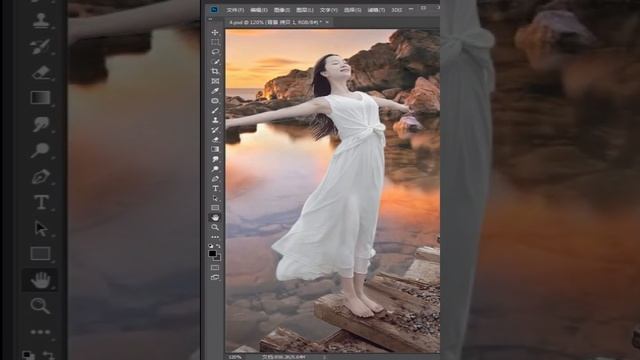Viewport: 640px width, 360px height.
Task: Open the 3D(D) menu
Action: pos(397,10)
